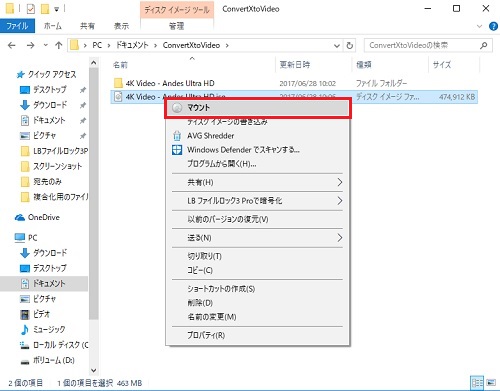This screenshot has width=500, height=391.
Task: Click PC in the address breadcrumb
Action: pyautogui.click(x=97, y=45)
